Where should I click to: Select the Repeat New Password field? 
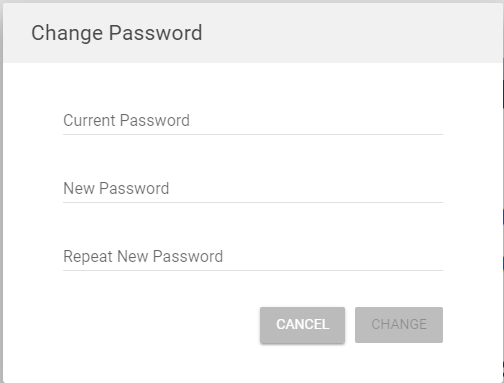point(253,257)
